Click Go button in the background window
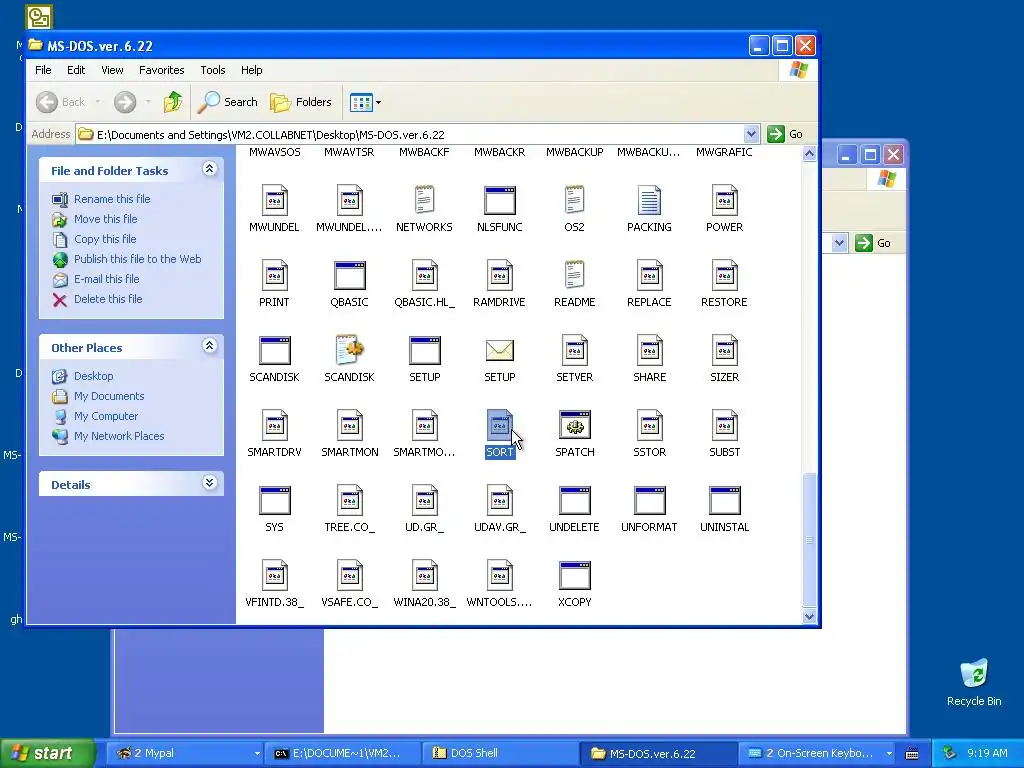 873,243
